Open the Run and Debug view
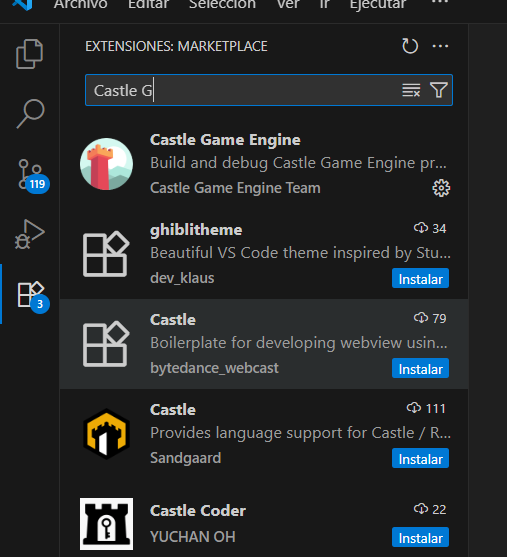507x557 pixels. [x=29, y=234]
